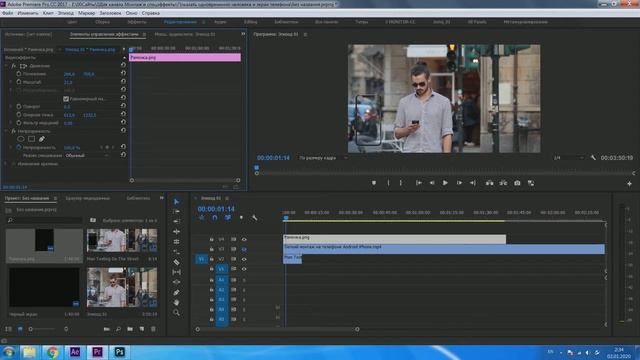Viewport: 640px width, 360px height.
Task: Open the Blend Mode dropdown
Action: (87, 156)
